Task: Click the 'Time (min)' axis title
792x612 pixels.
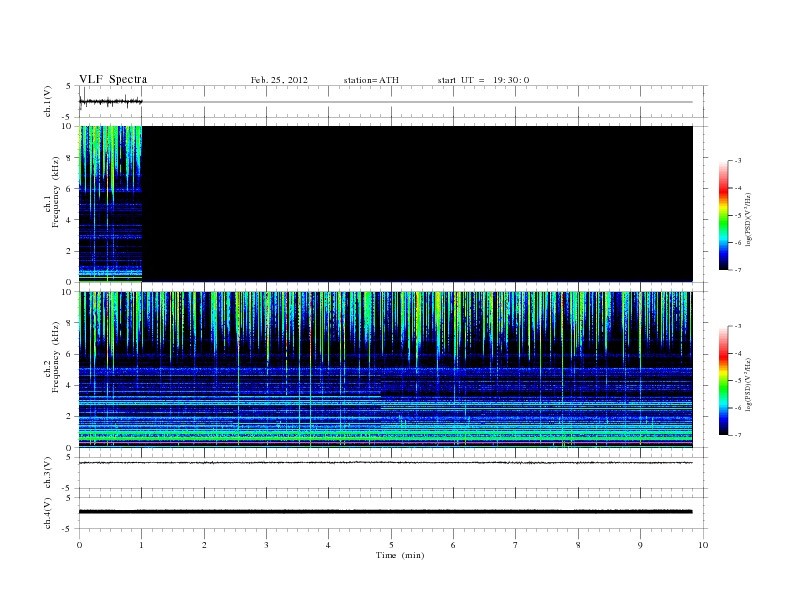Action: (x=400, y=555)
